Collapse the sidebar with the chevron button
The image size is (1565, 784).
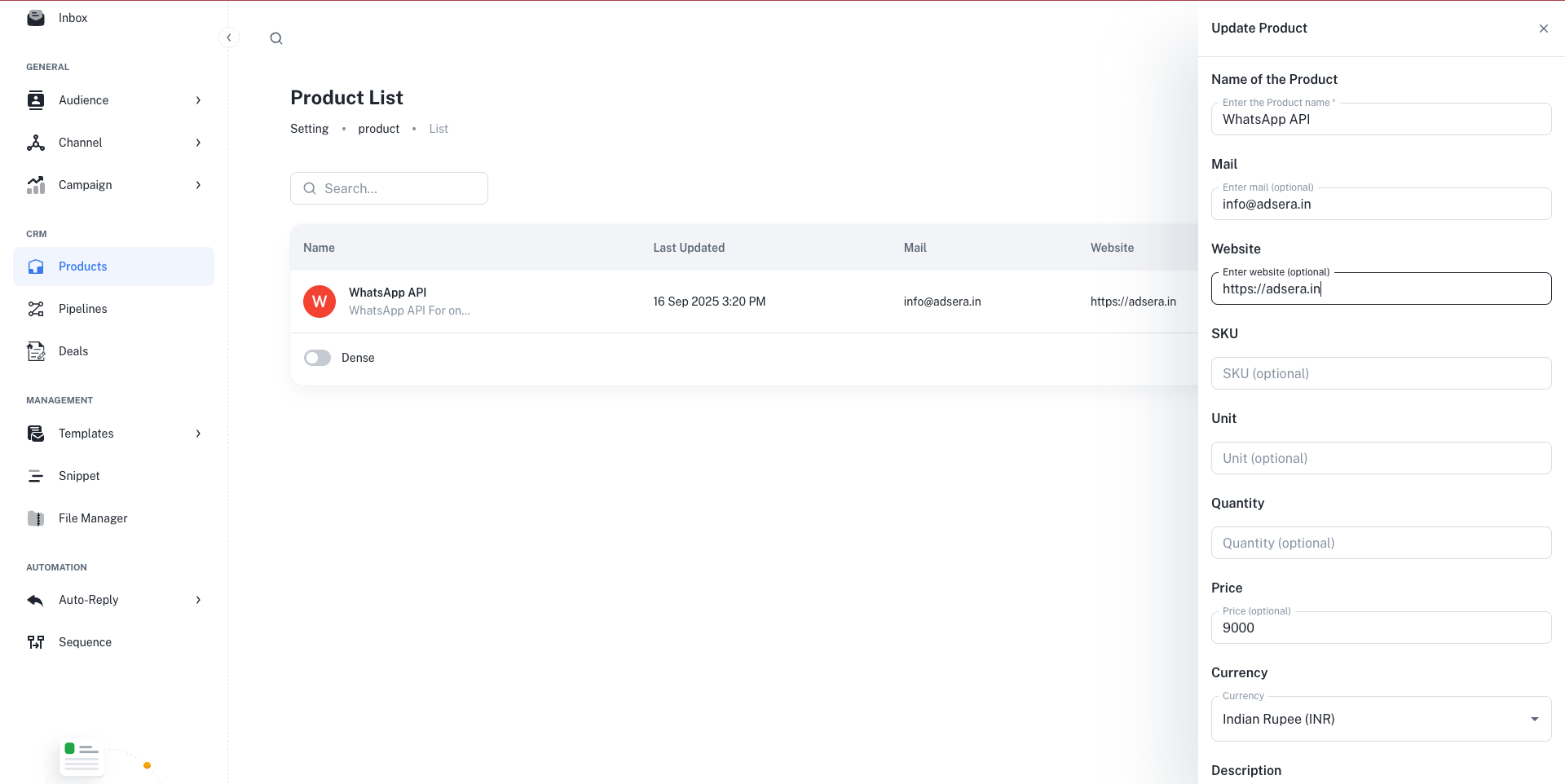click(x=229, y=37)
